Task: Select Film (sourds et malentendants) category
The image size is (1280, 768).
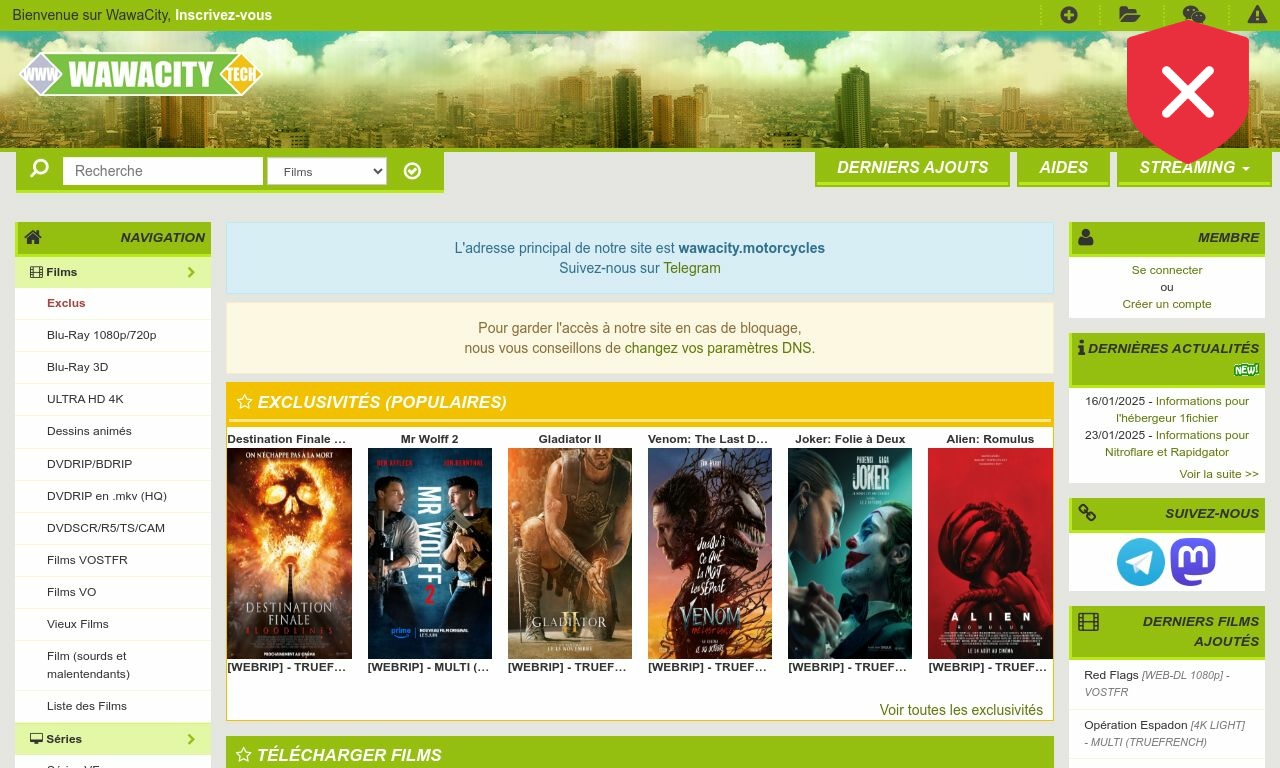Action: (x=88, y=665)
